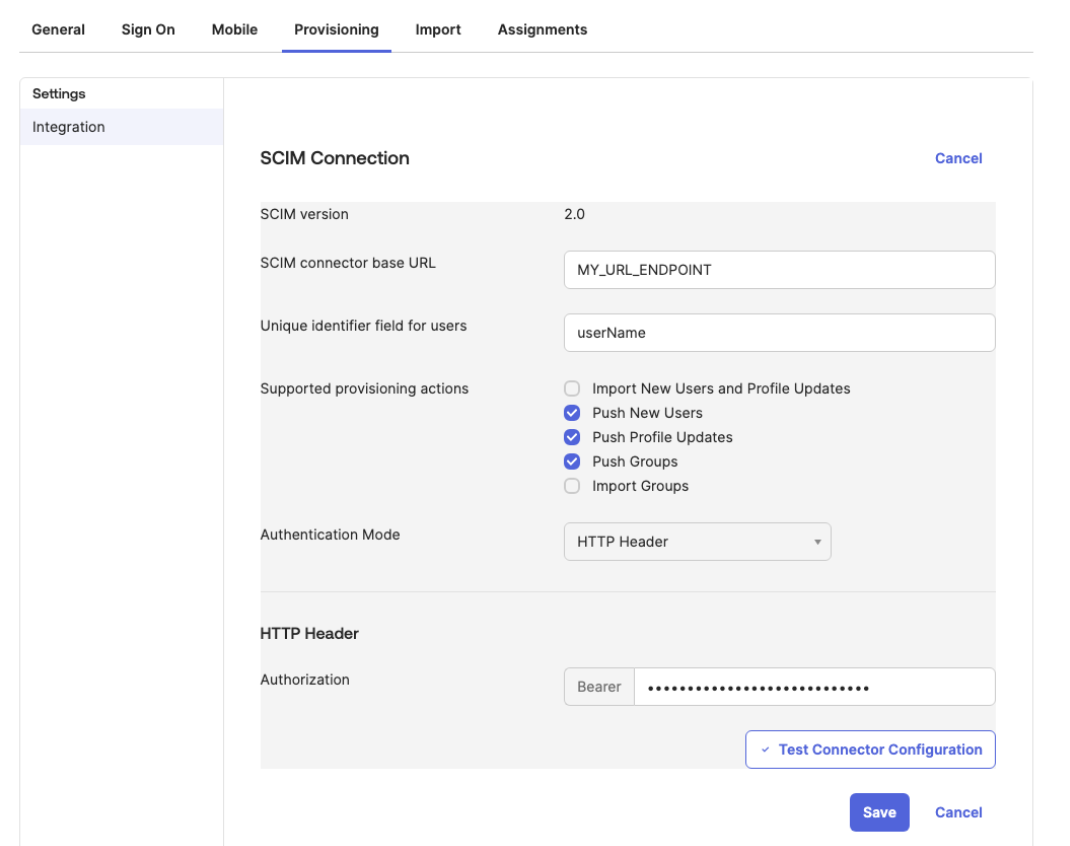The height and width of the screenshot is (846, 1070).
Task: Open the Mobile tab
Action: pyautogui.click(x=234, y=29)
